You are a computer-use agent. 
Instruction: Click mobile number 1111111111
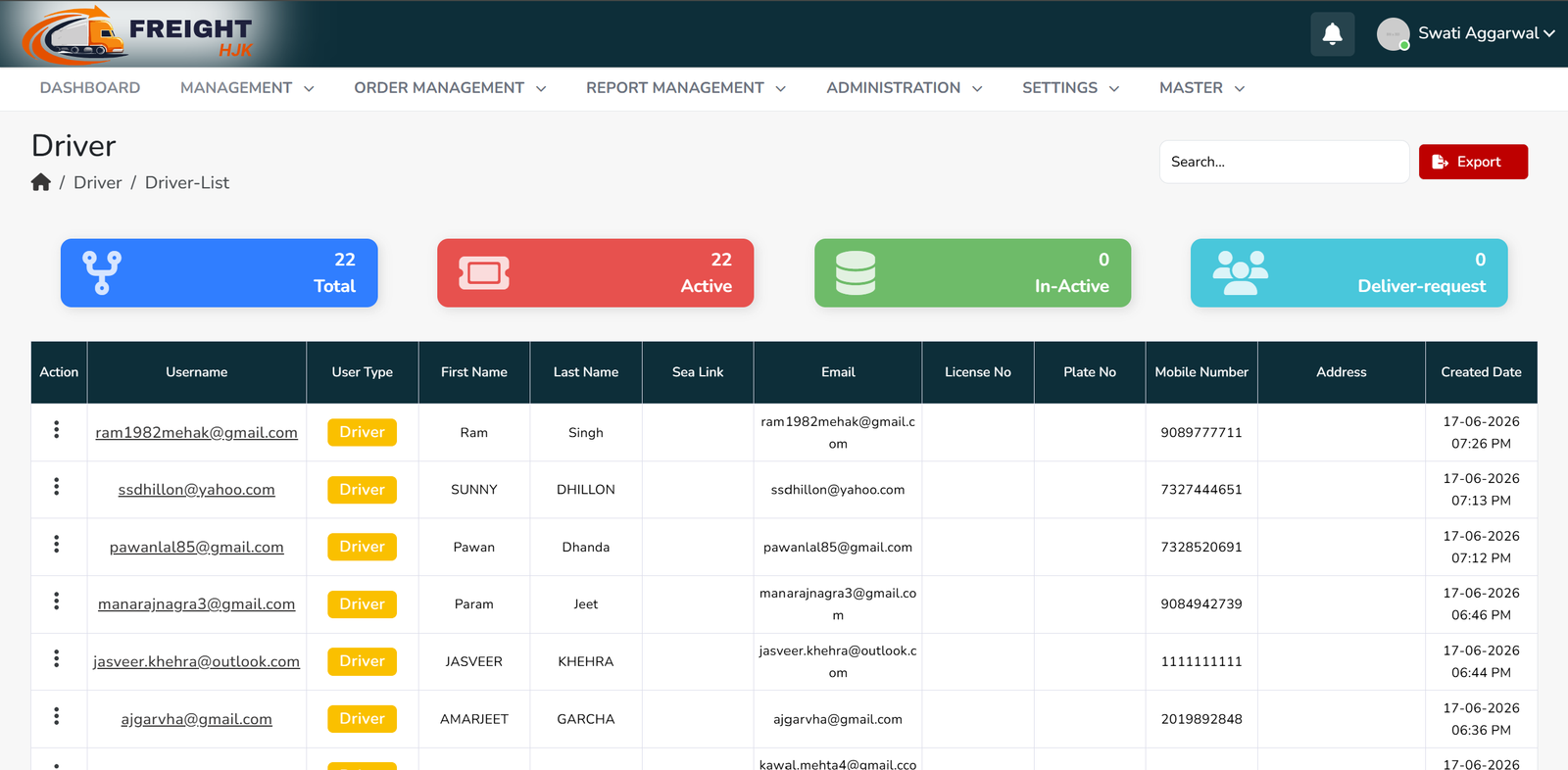1201,661
